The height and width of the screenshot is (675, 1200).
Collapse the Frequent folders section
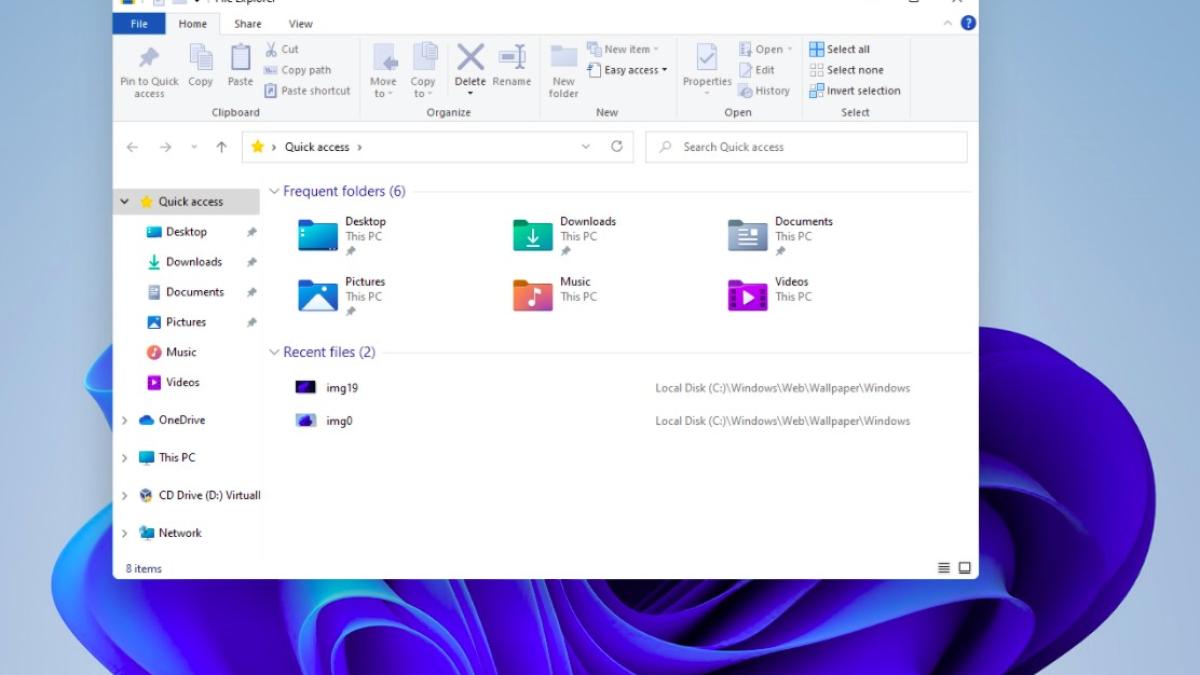tap(275, 191)
